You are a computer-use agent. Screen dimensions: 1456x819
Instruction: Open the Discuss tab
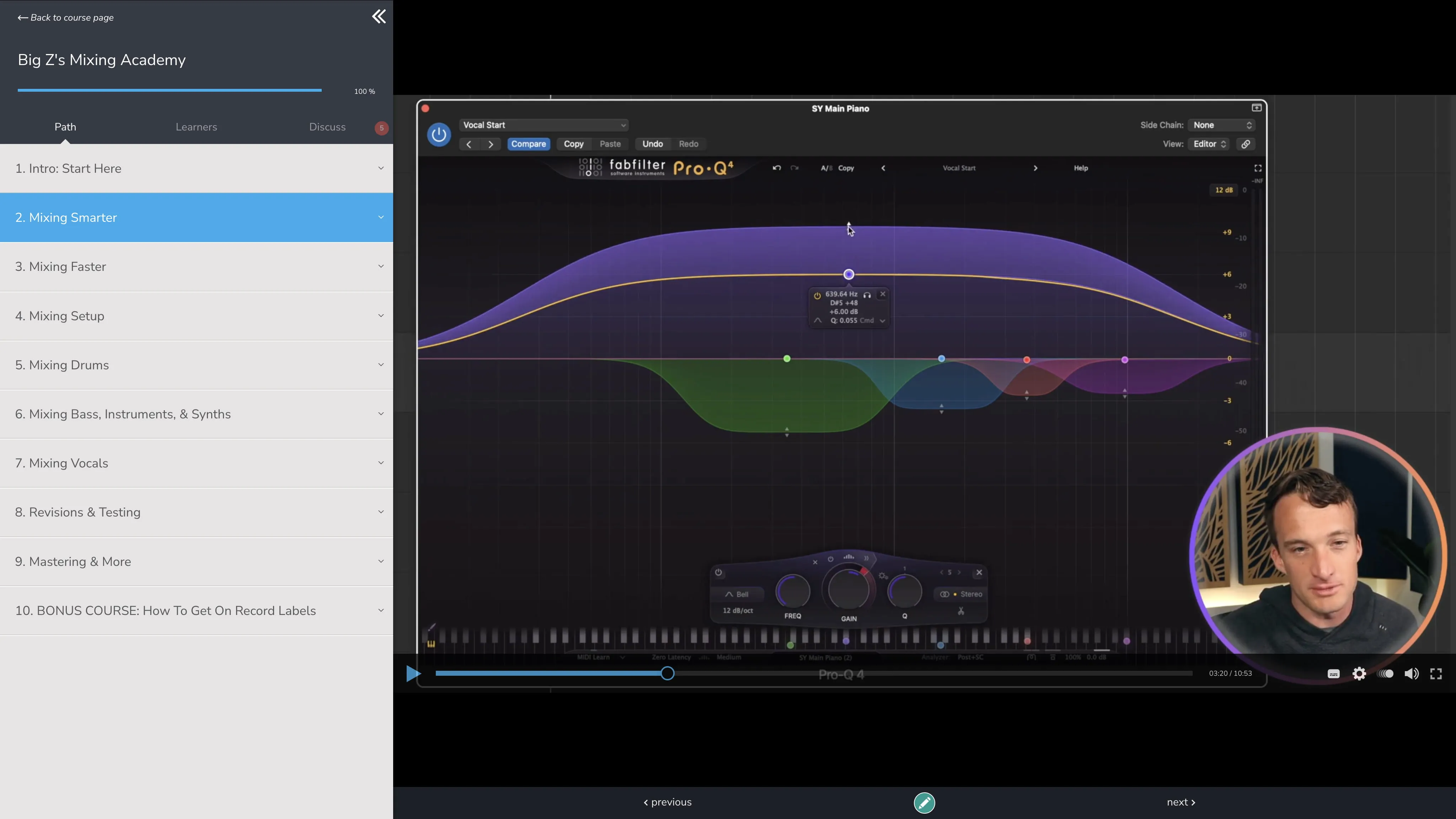point(327,127)
